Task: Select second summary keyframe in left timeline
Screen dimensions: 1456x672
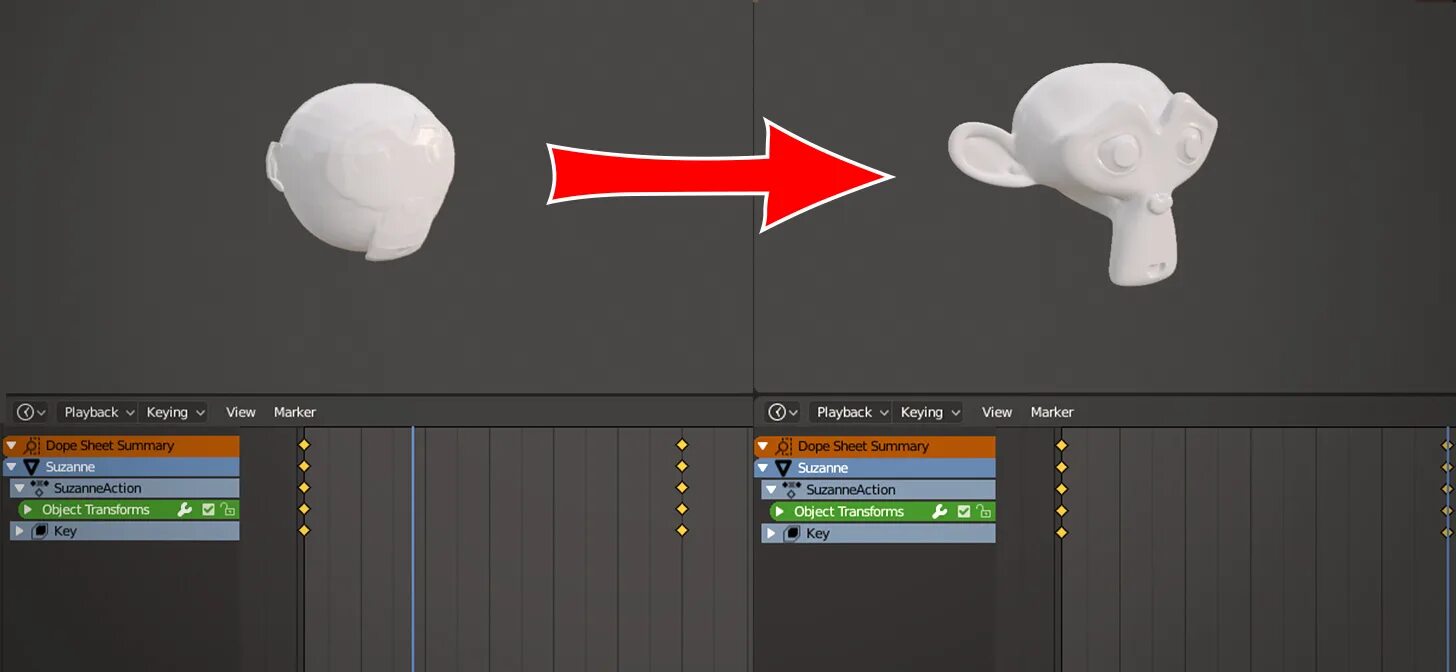Action: 682,445
